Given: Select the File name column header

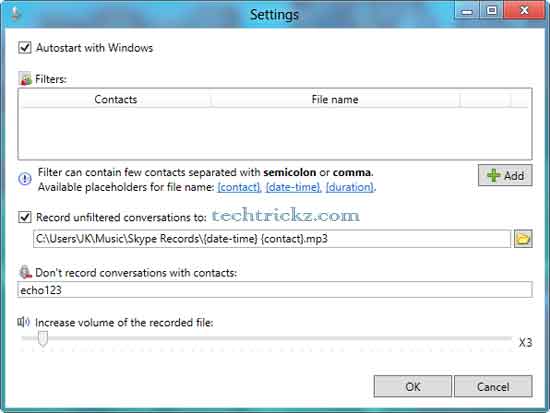Looking at the screenshot, I should tap(335, 100).
